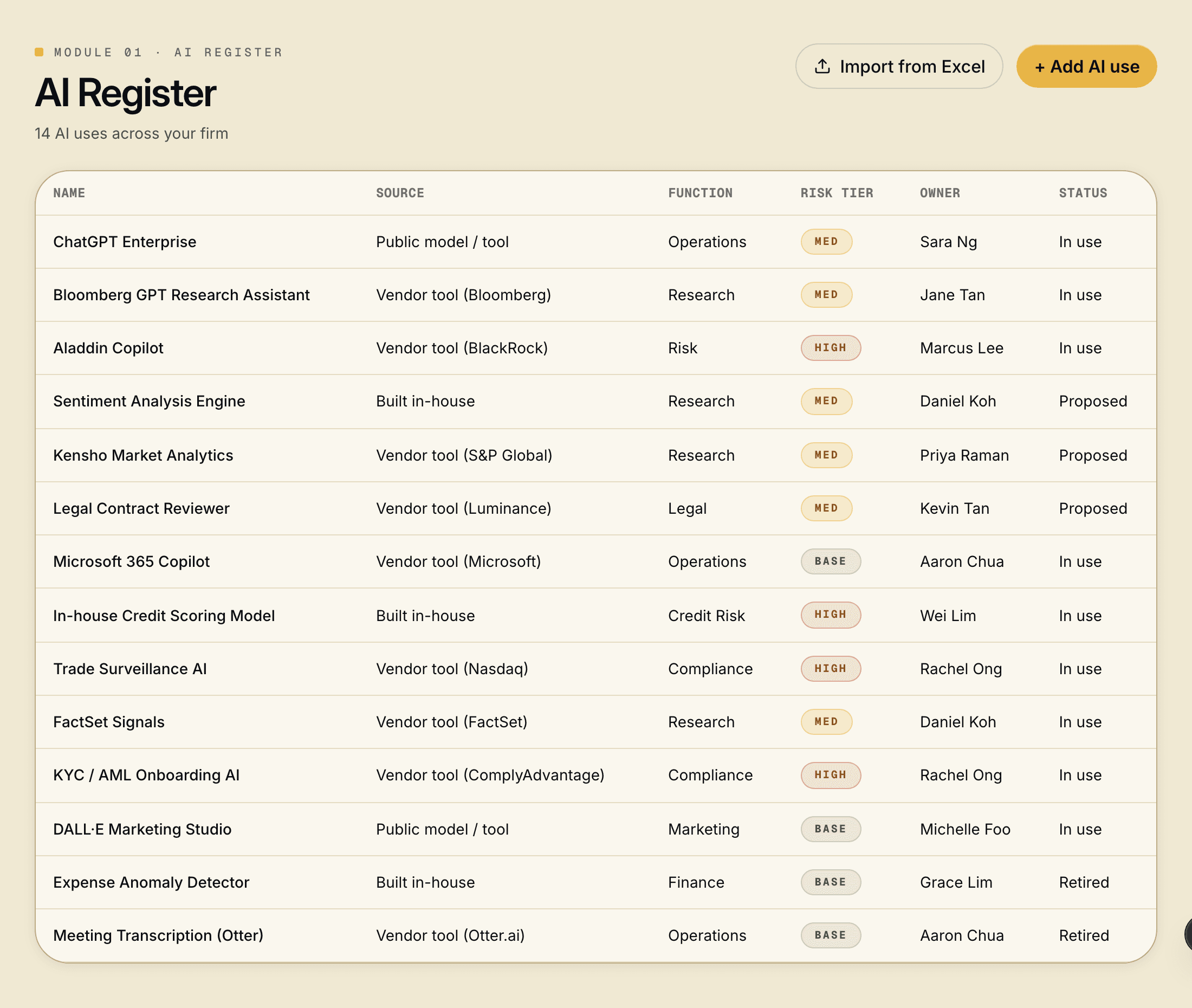Click Vendor tool (BlackRock) source cell
This screenshot has height=1008, width=1192.
tap(462, 348)
